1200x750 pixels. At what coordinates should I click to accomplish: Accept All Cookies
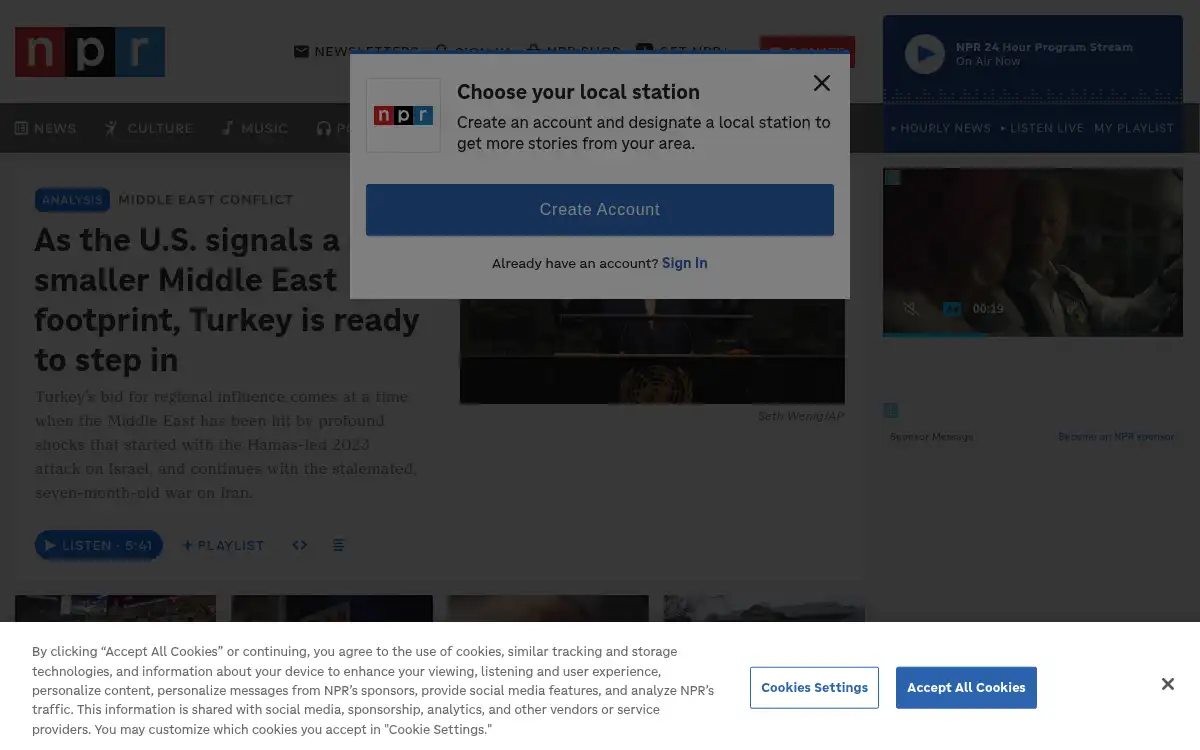click(x=966, y=688)
